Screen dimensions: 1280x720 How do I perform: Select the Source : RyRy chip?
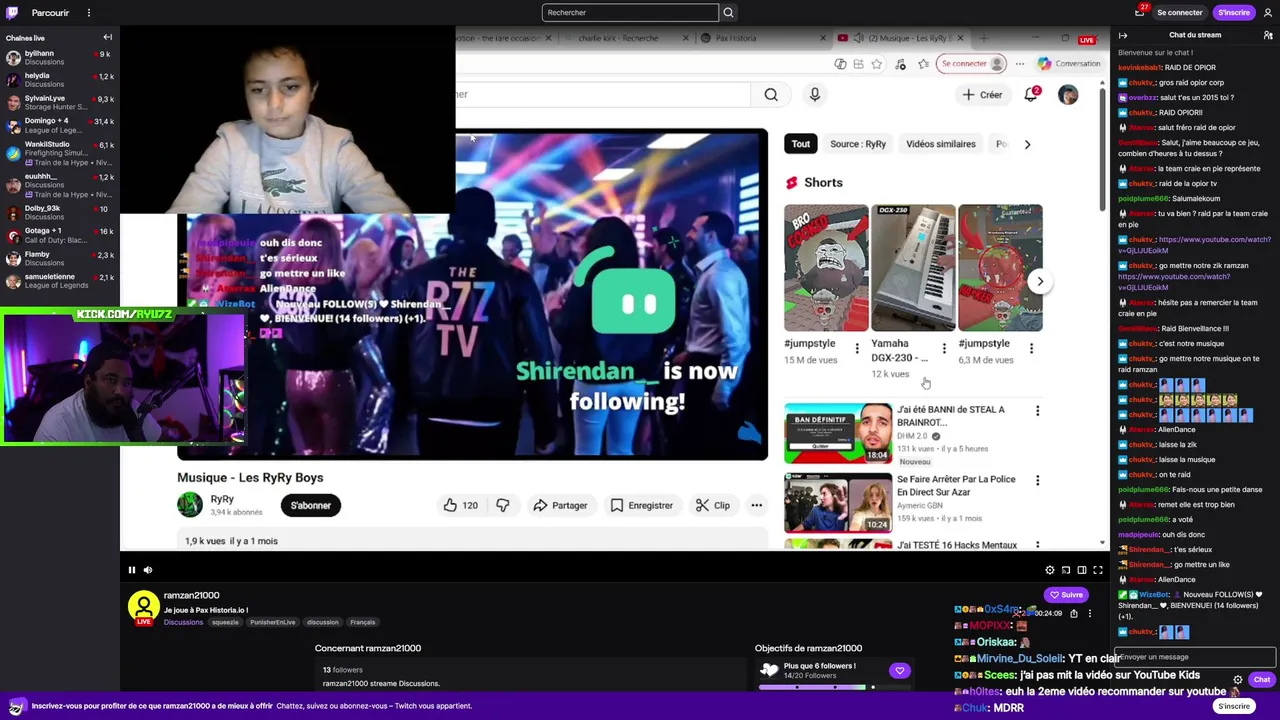coord(858,144)
